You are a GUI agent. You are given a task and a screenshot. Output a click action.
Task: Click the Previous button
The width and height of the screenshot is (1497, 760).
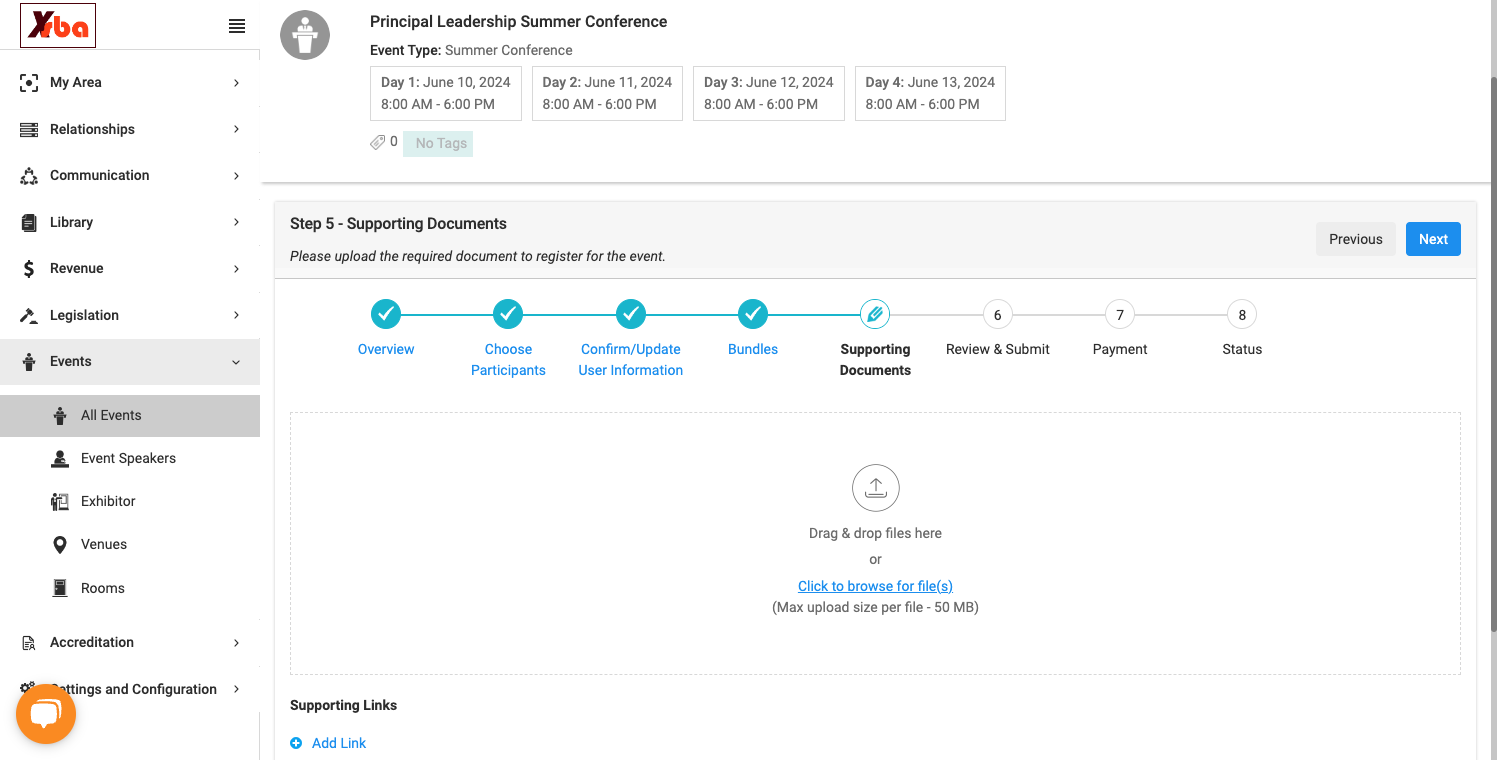click(x=1356, y=239)
